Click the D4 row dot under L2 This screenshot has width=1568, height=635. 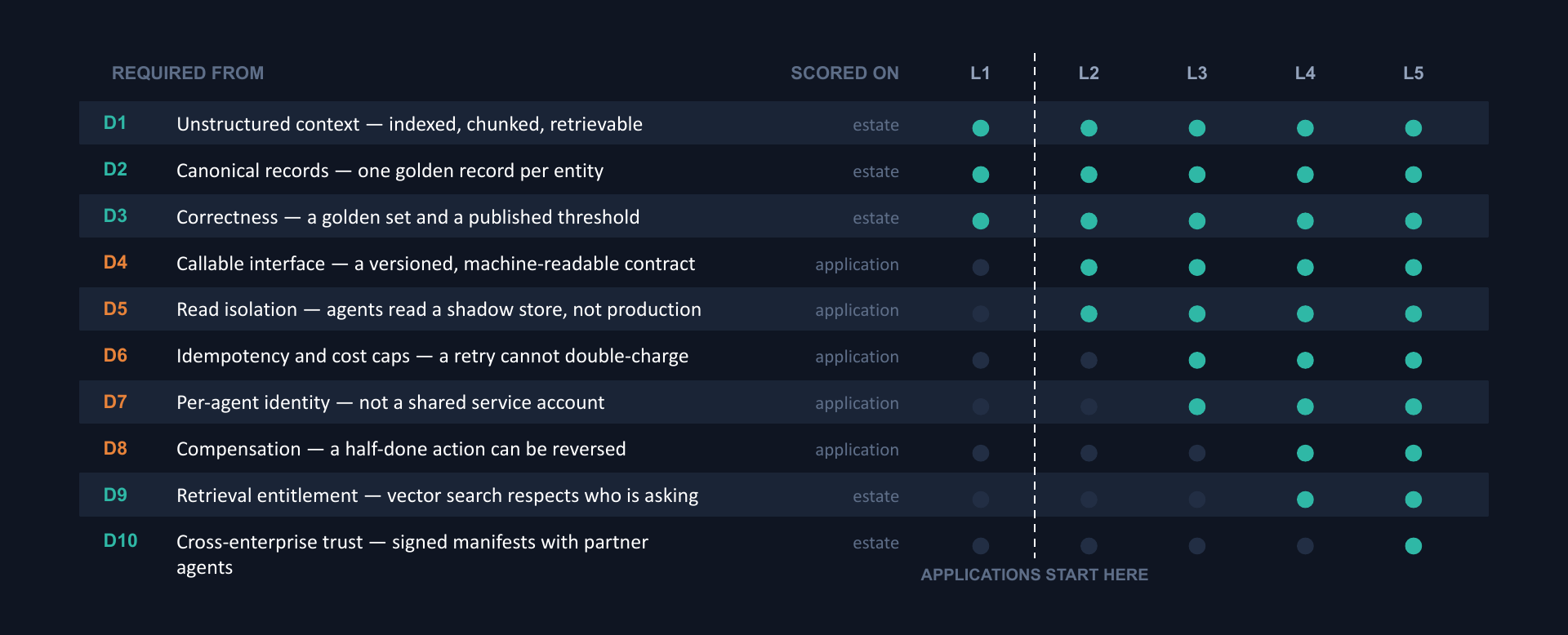point(1089,268)
